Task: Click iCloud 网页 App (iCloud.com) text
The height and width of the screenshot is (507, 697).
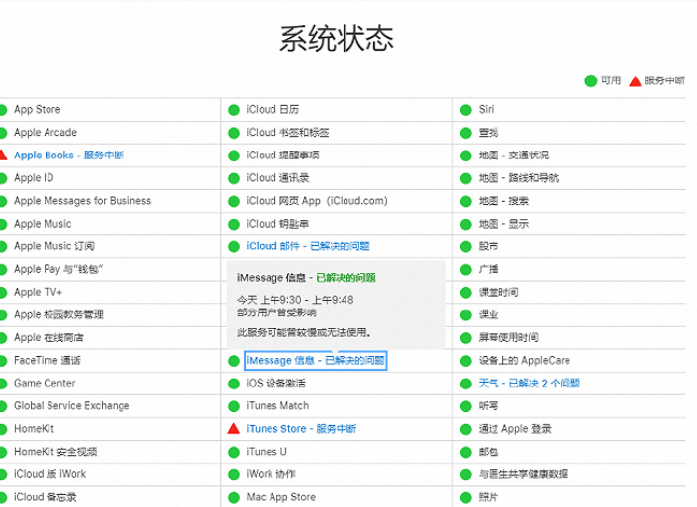Action: [x=317, y=201]
